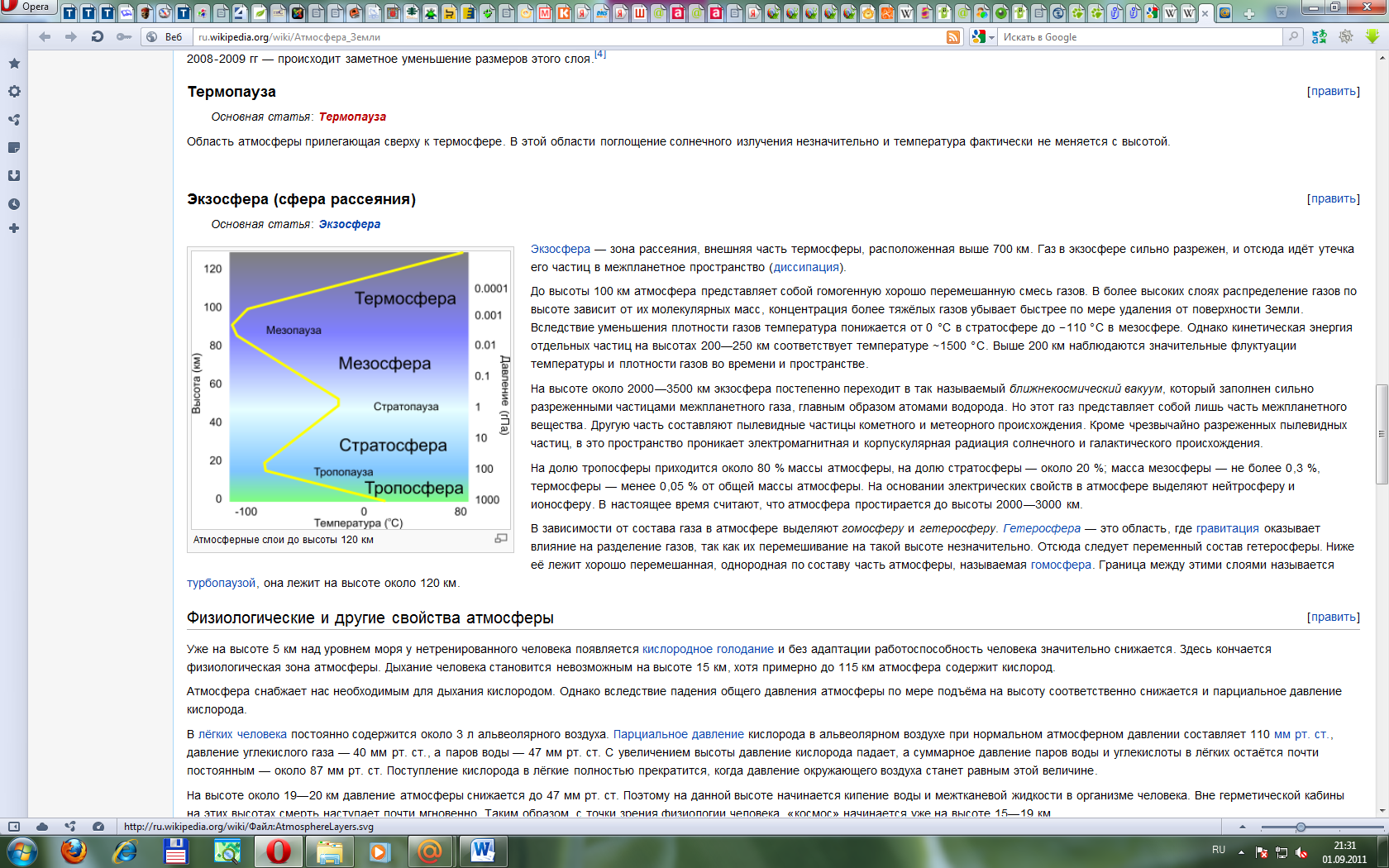Image resolution: width=1389 pixels, height=868 pixels.
Task: Open the Unite share panel in the sidebar
Action: (x=14, y=120)
